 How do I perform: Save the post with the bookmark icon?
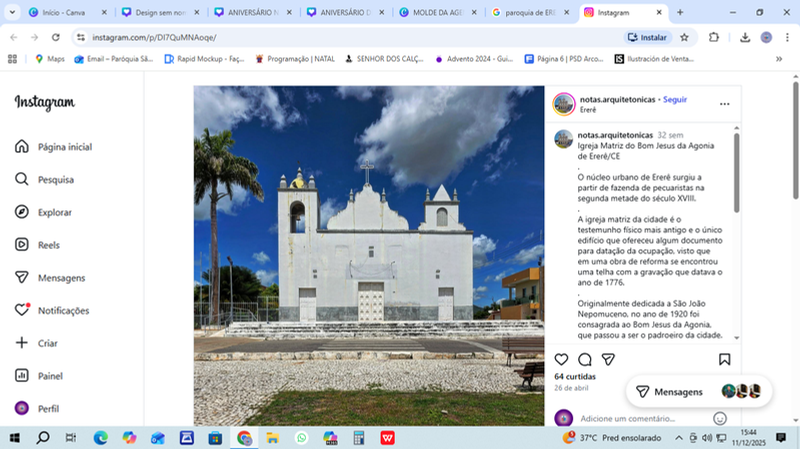724,360
